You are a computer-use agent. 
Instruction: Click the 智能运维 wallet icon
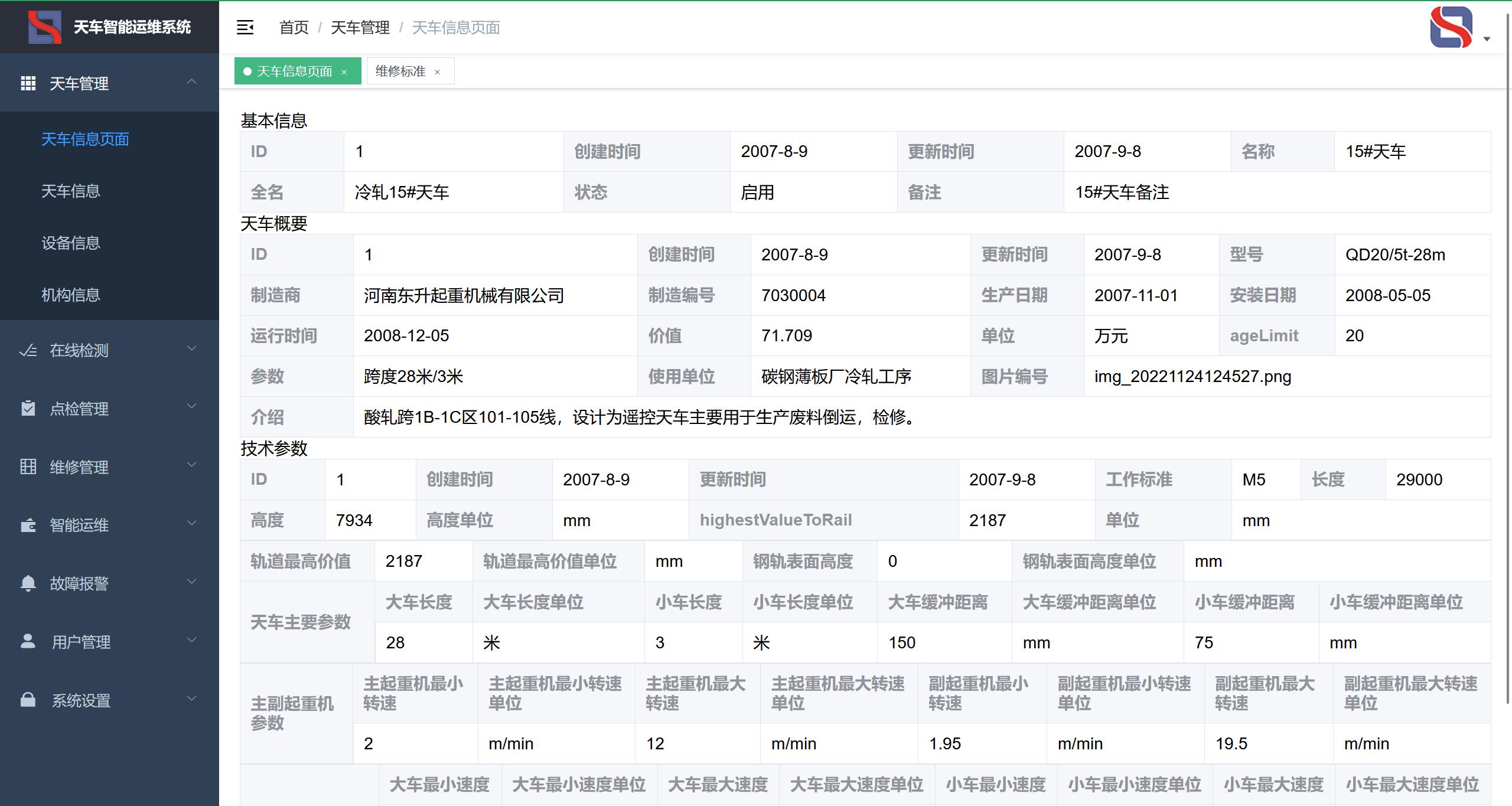coord(28,526)
